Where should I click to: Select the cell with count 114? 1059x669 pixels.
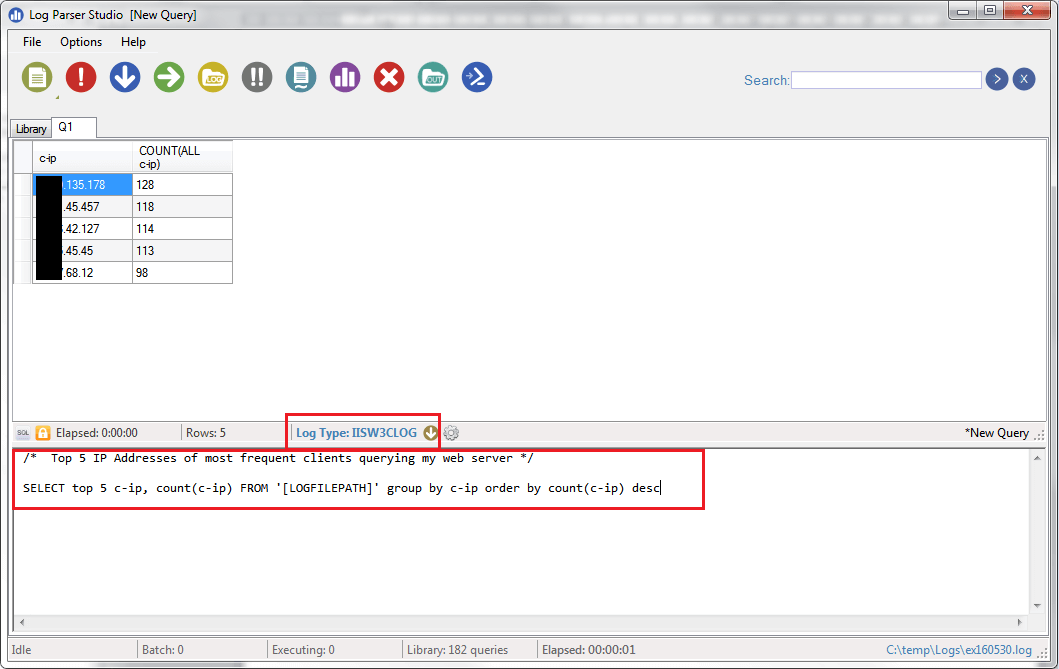click(182, 229)
